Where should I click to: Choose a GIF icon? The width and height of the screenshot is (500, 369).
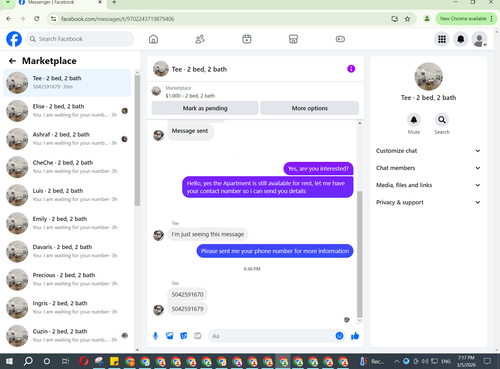pos(198,336)
